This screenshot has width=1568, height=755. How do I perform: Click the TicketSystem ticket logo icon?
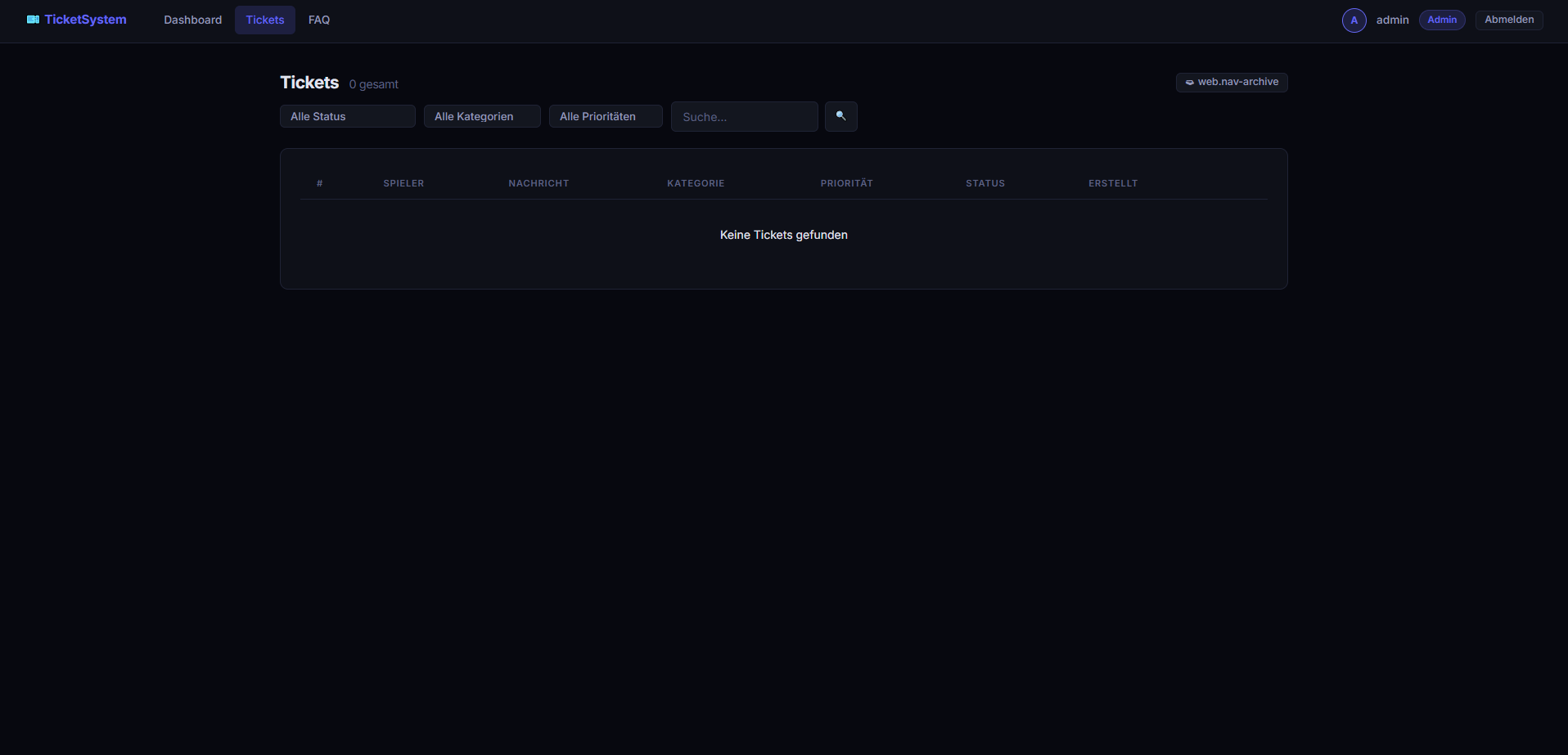pos(33,20)
